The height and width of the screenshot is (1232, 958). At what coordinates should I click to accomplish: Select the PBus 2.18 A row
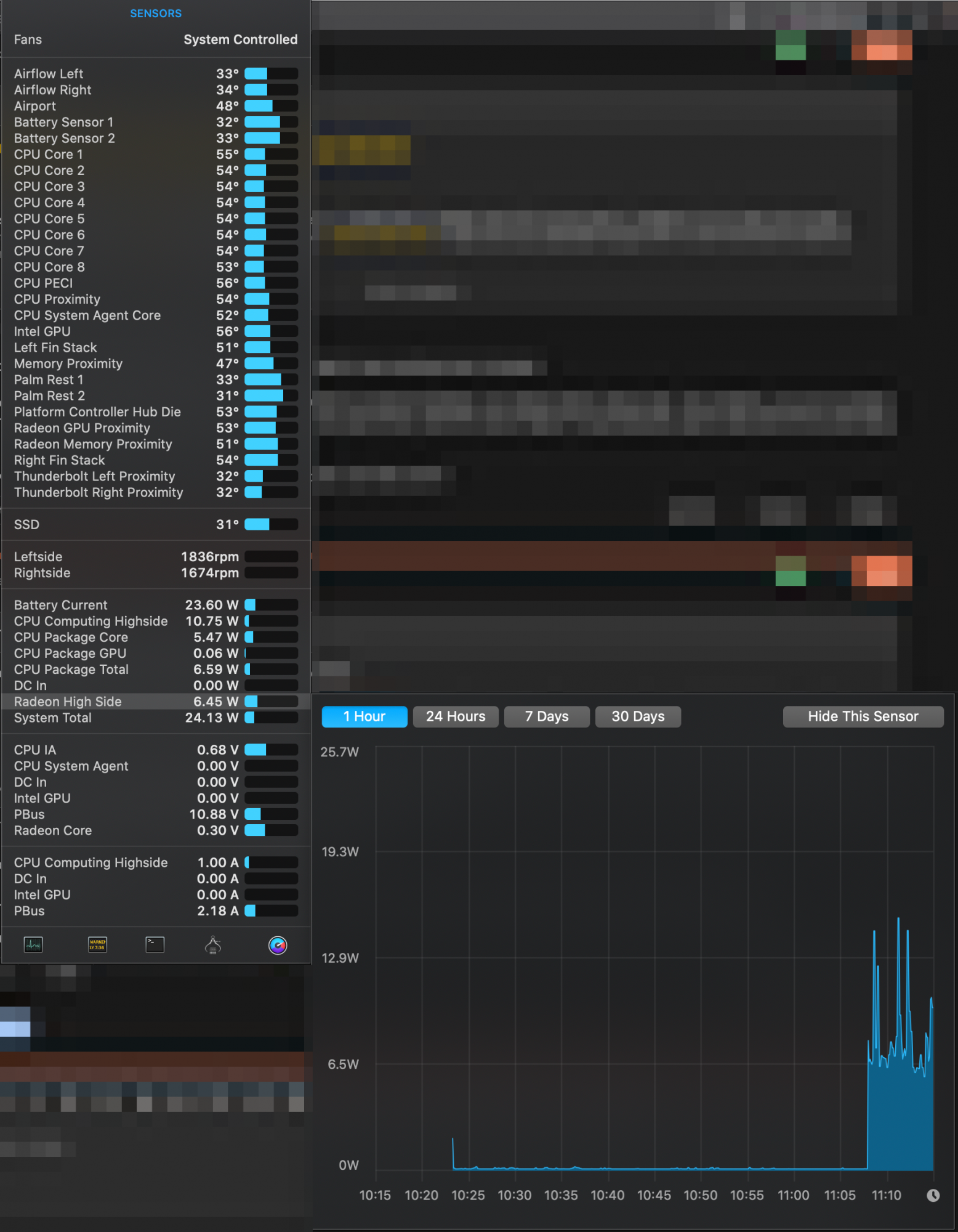156,910
